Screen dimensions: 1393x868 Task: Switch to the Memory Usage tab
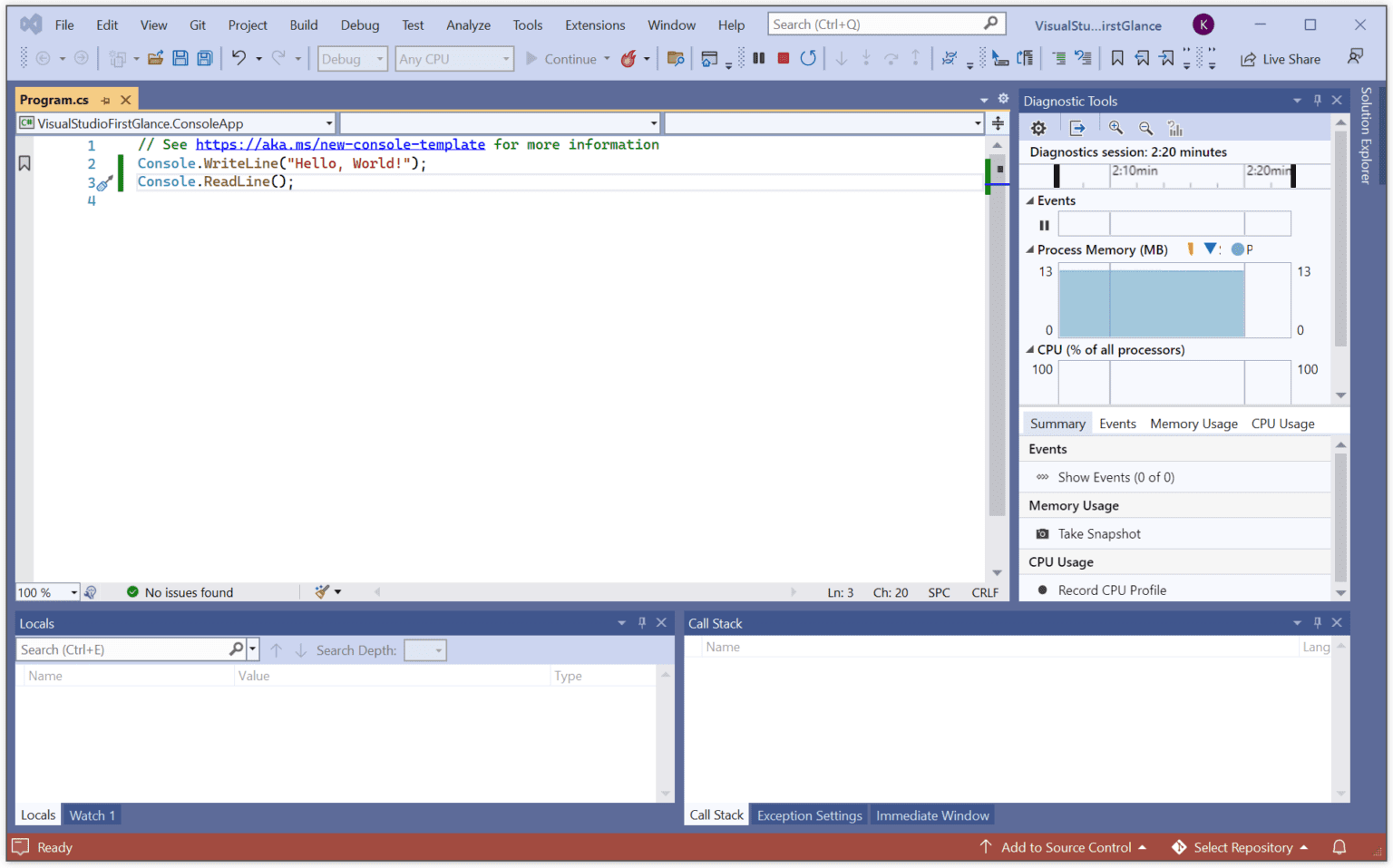[1193, 423]
